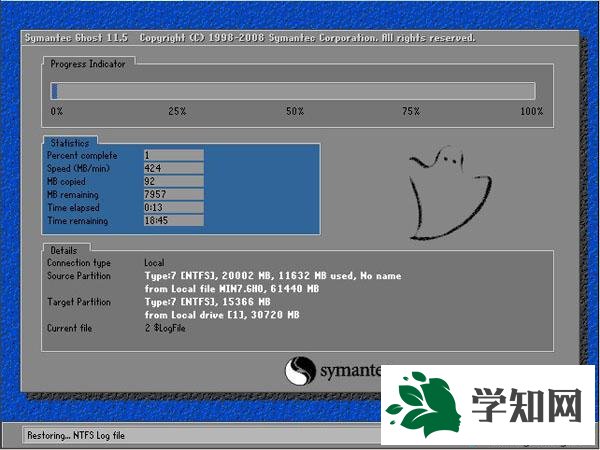Click the Ghost mascot drawing
This screenshot has height=450, width=600.
click(x=450, y=192)
